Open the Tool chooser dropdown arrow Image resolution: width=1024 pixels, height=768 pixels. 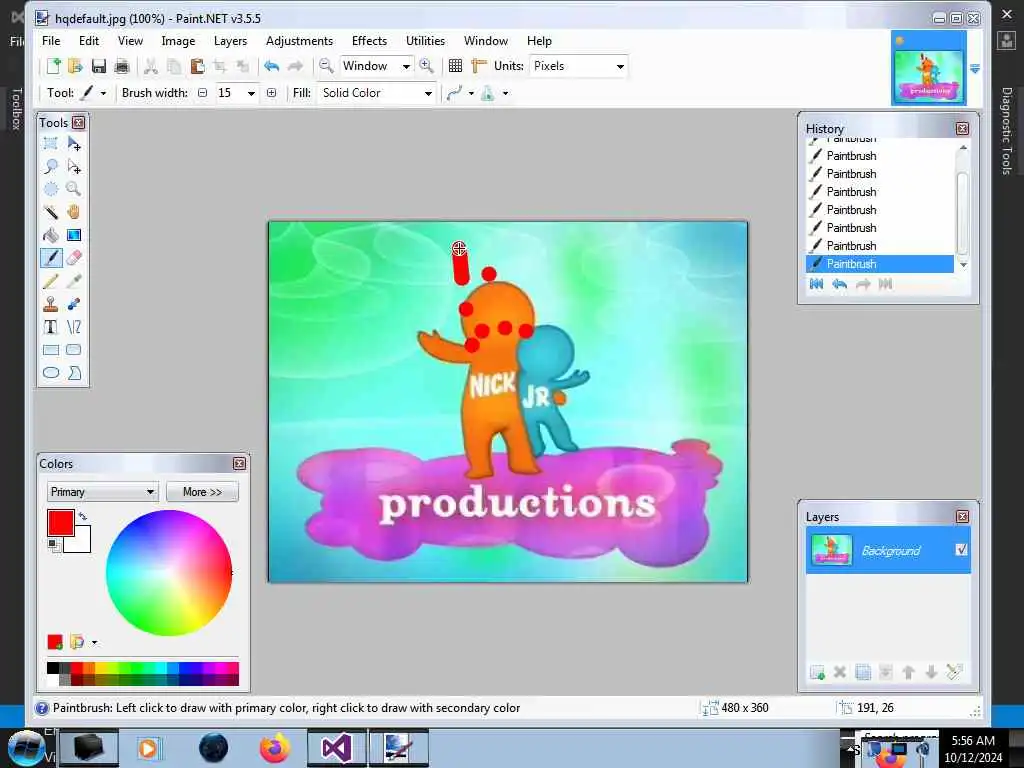click(103, 93)
